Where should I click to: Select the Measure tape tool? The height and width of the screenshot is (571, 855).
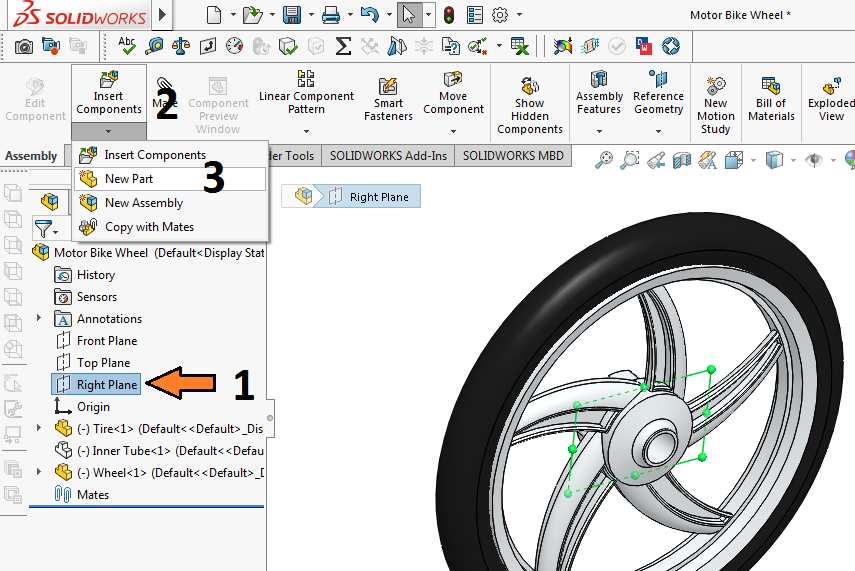point(154,46)
